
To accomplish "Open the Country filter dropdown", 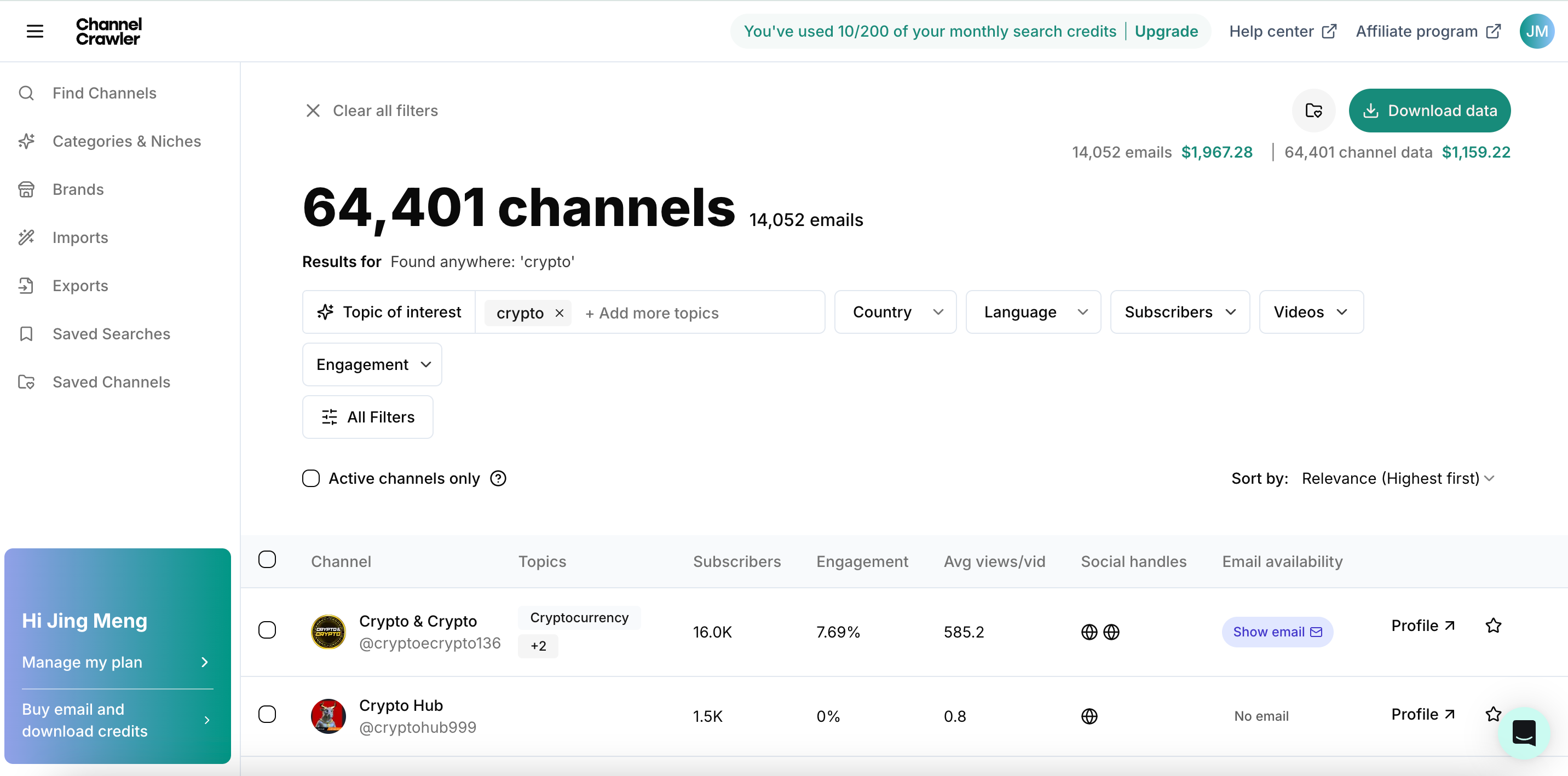I will [x=895, y=311].
